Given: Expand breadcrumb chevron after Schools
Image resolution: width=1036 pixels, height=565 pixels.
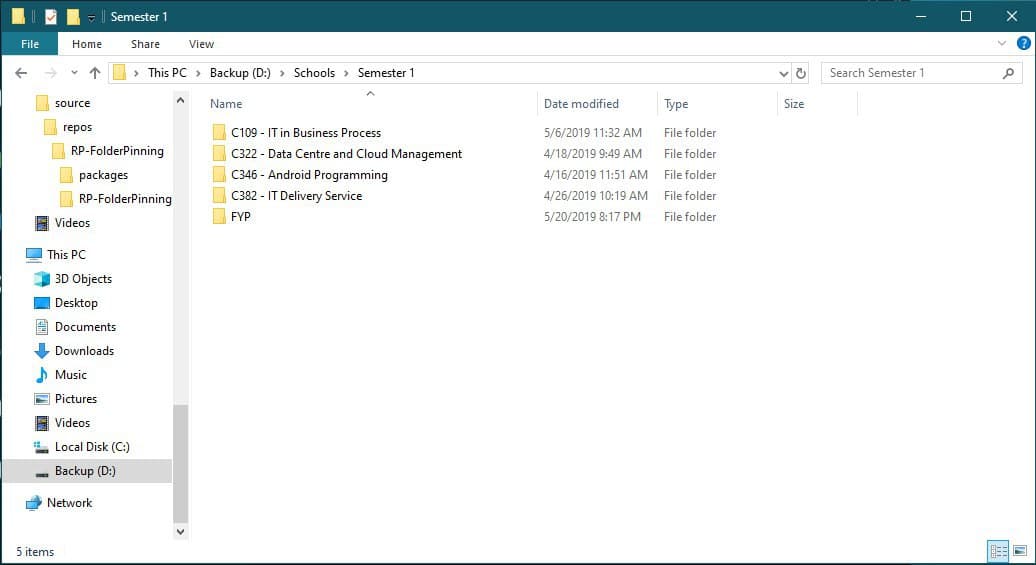Looking at the screenshot, I should pos(346,73).
